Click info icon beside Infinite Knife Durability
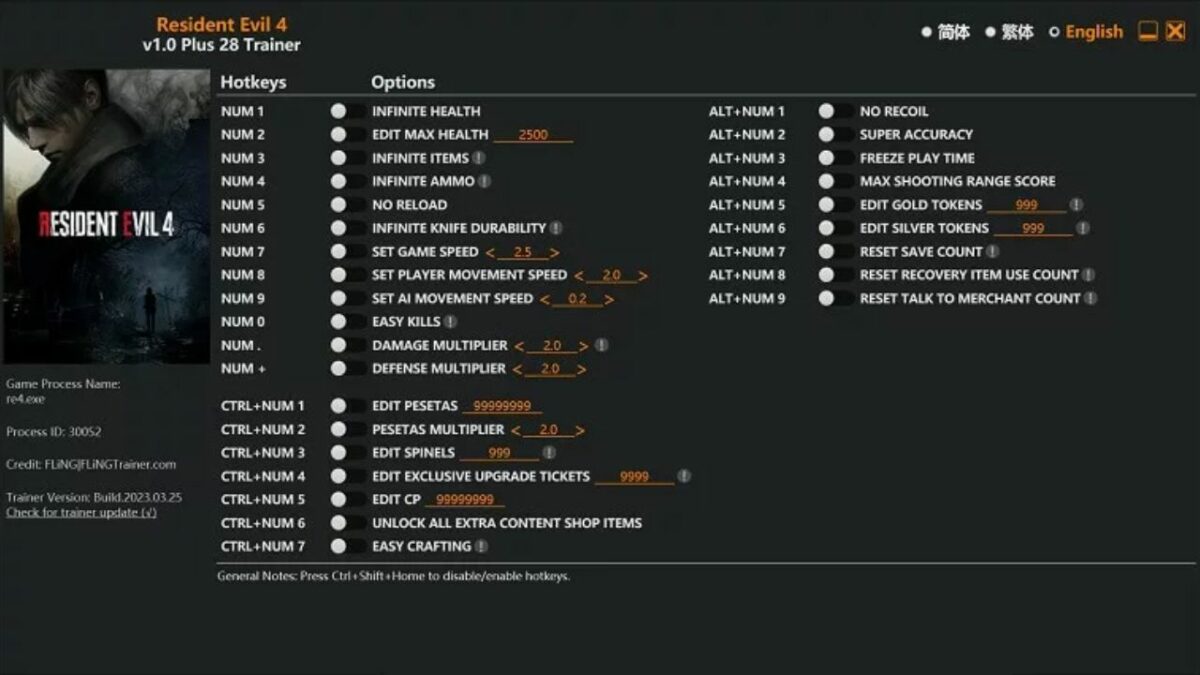The height and width of the screenshot is (675, 1200). pyautogui.click(x=556, y=228)
